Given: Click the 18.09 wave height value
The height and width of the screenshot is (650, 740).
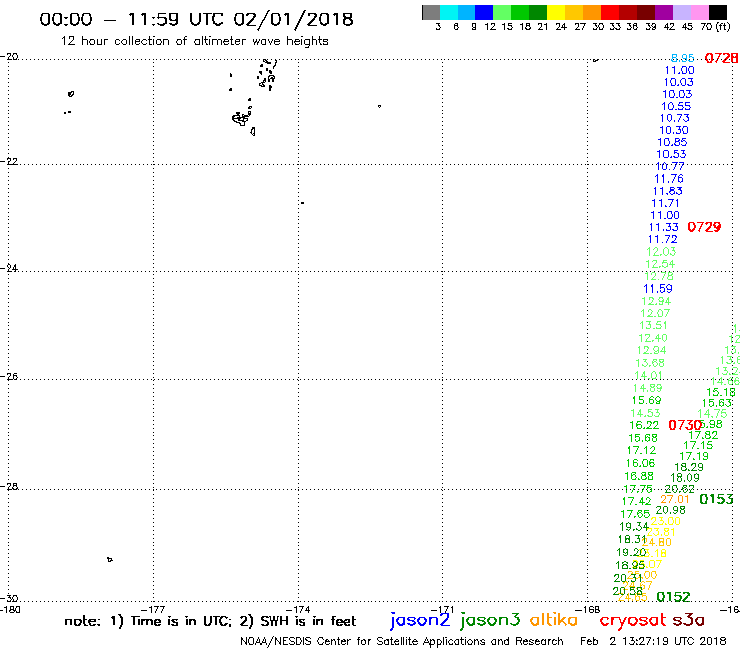Looking at the screenshot, I should pos(685,478).
